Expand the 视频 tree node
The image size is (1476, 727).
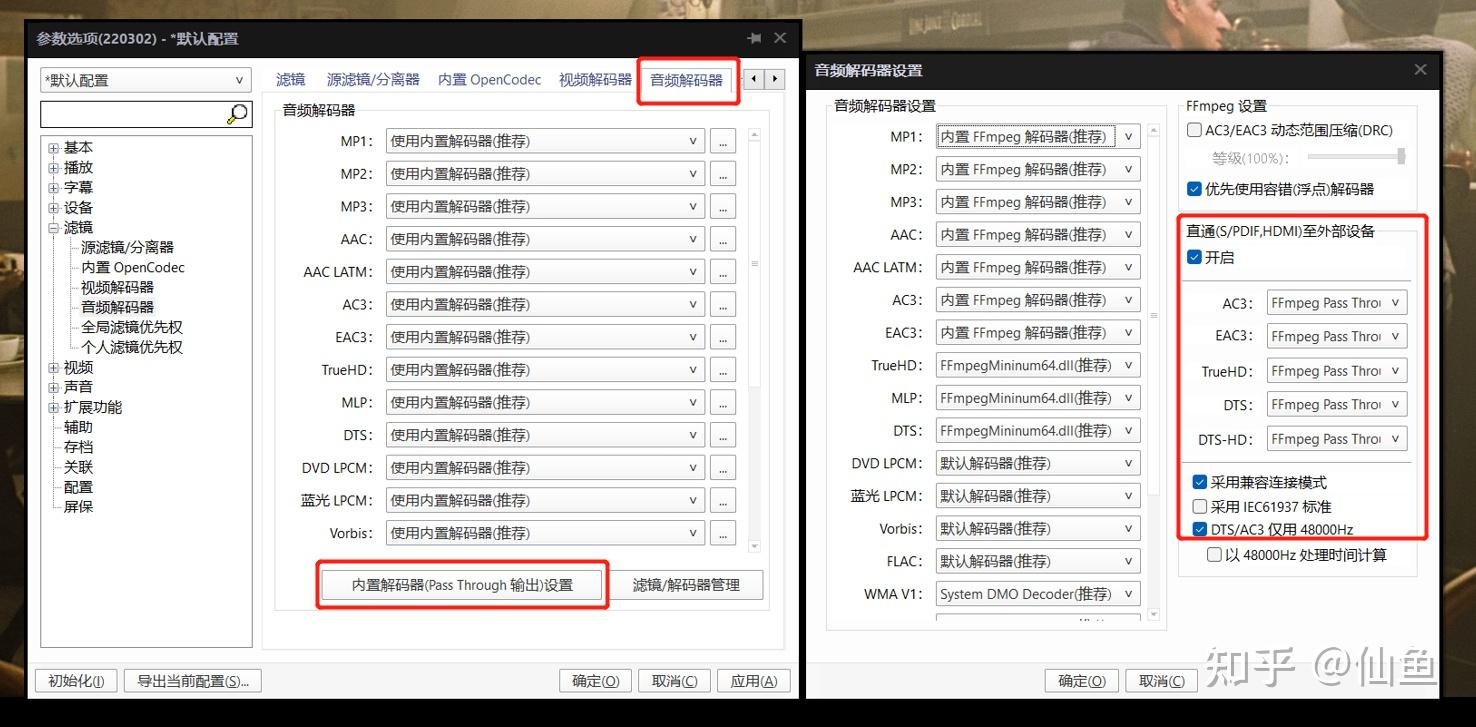click(x=53, y=367)
